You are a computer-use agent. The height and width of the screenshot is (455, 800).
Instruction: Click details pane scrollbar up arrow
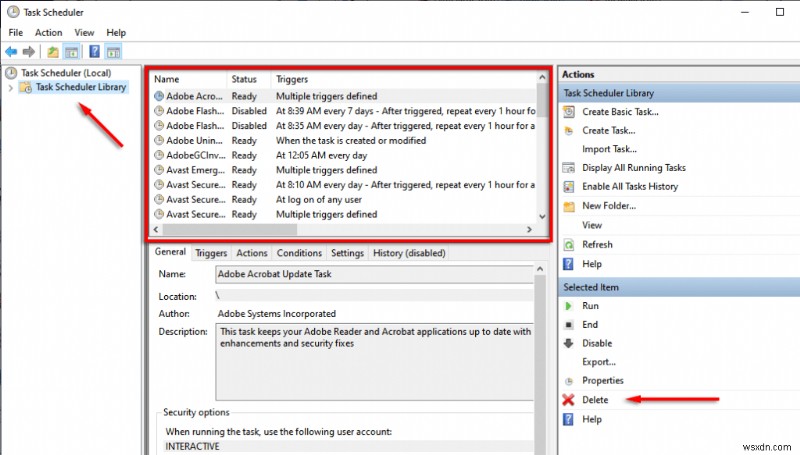540,269
